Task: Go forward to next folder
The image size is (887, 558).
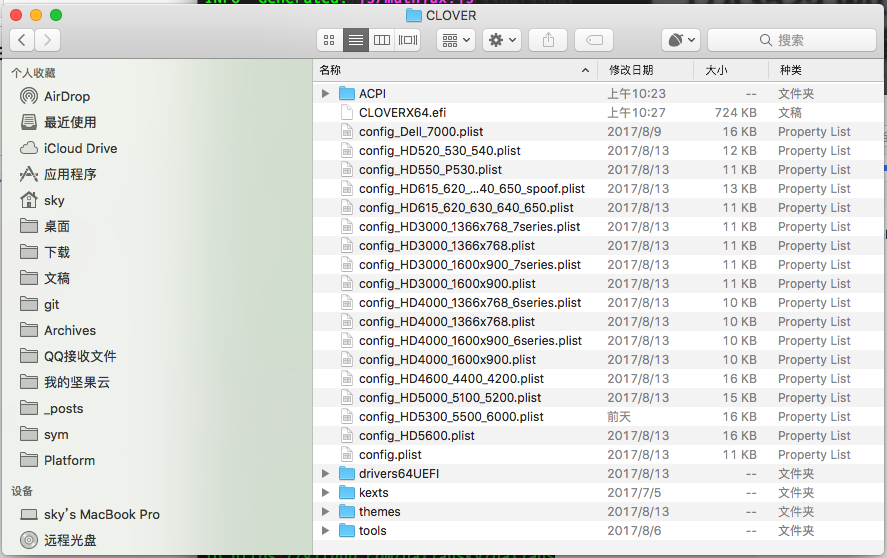Action: 47,40
